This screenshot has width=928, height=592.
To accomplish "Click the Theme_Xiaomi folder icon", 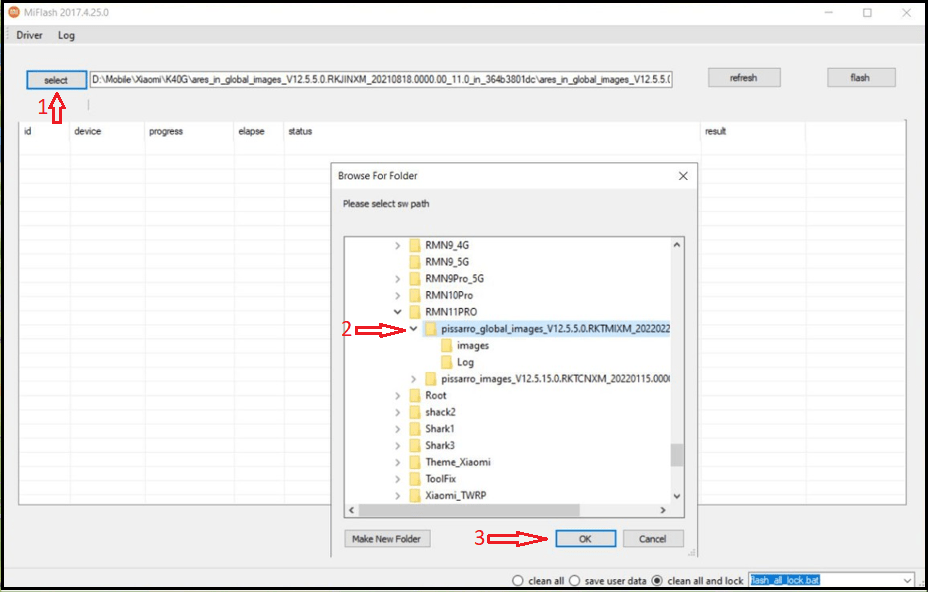I will click(415, 462).
